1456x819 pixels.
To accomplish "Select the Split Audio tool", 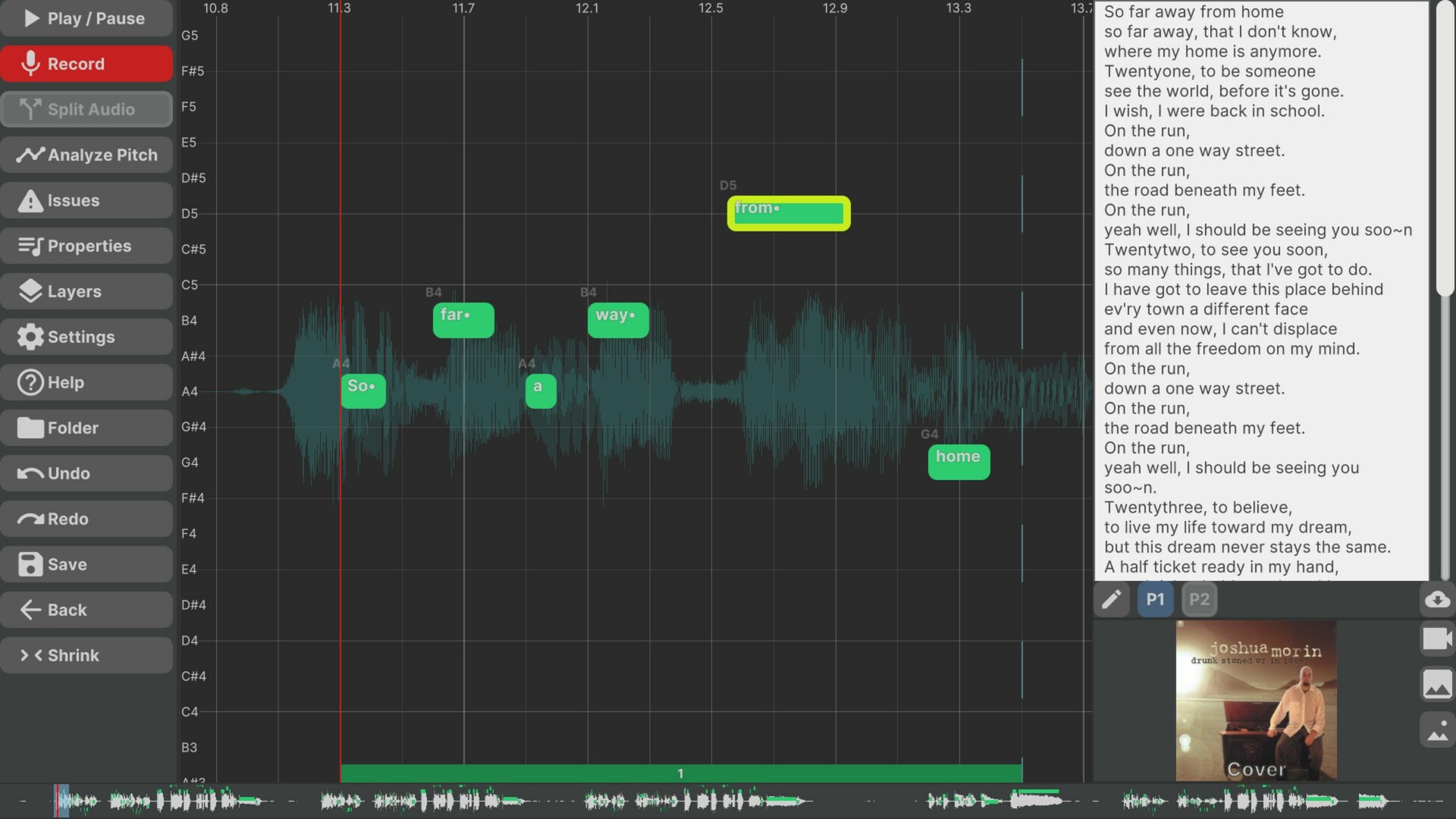I will click(89, 109).
